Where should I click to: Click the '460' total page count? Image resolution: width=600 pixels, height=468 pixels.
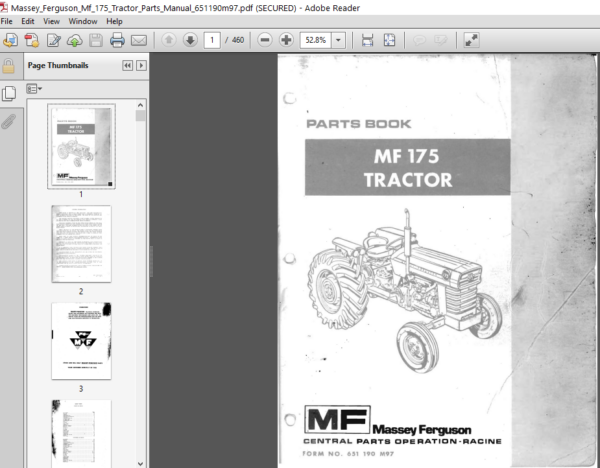point(238,40)
